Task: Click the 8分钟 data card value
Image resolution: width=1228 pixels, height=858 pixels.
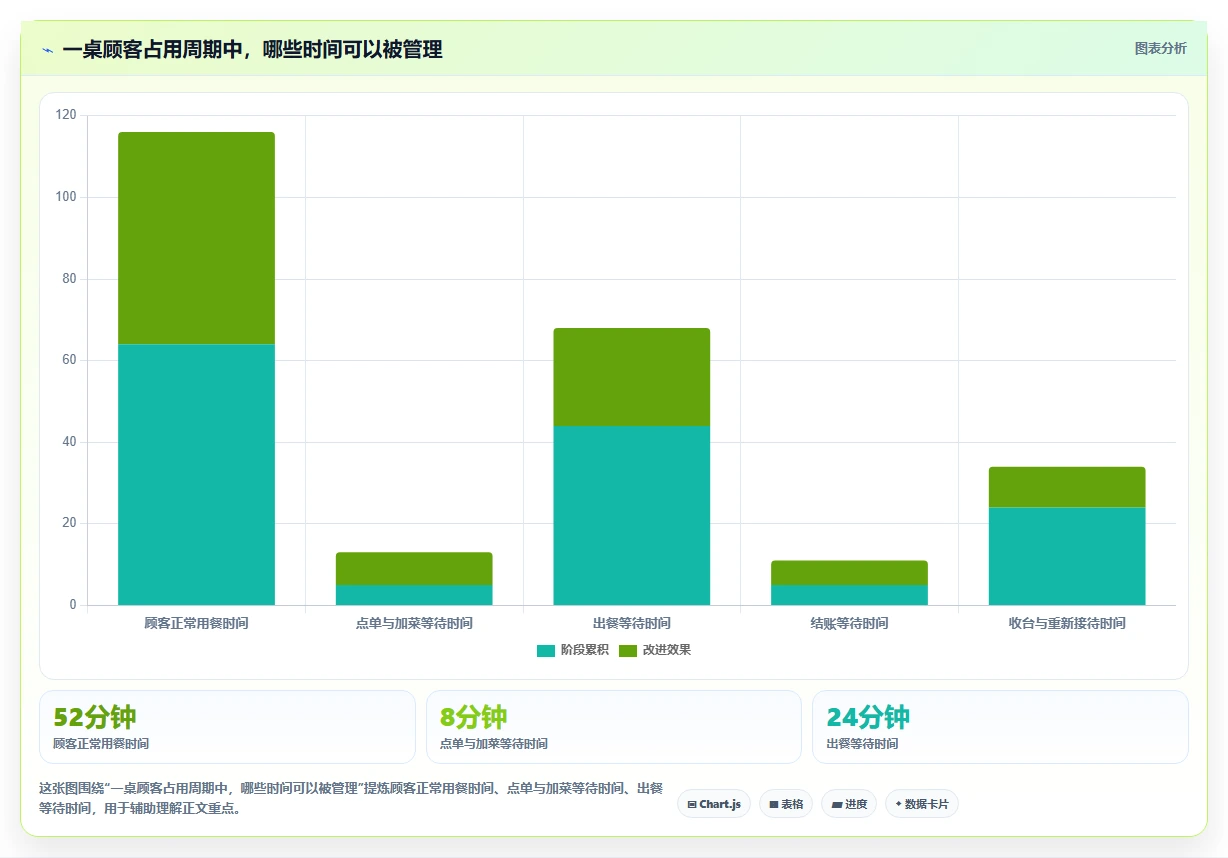Action: click(474, 717)
